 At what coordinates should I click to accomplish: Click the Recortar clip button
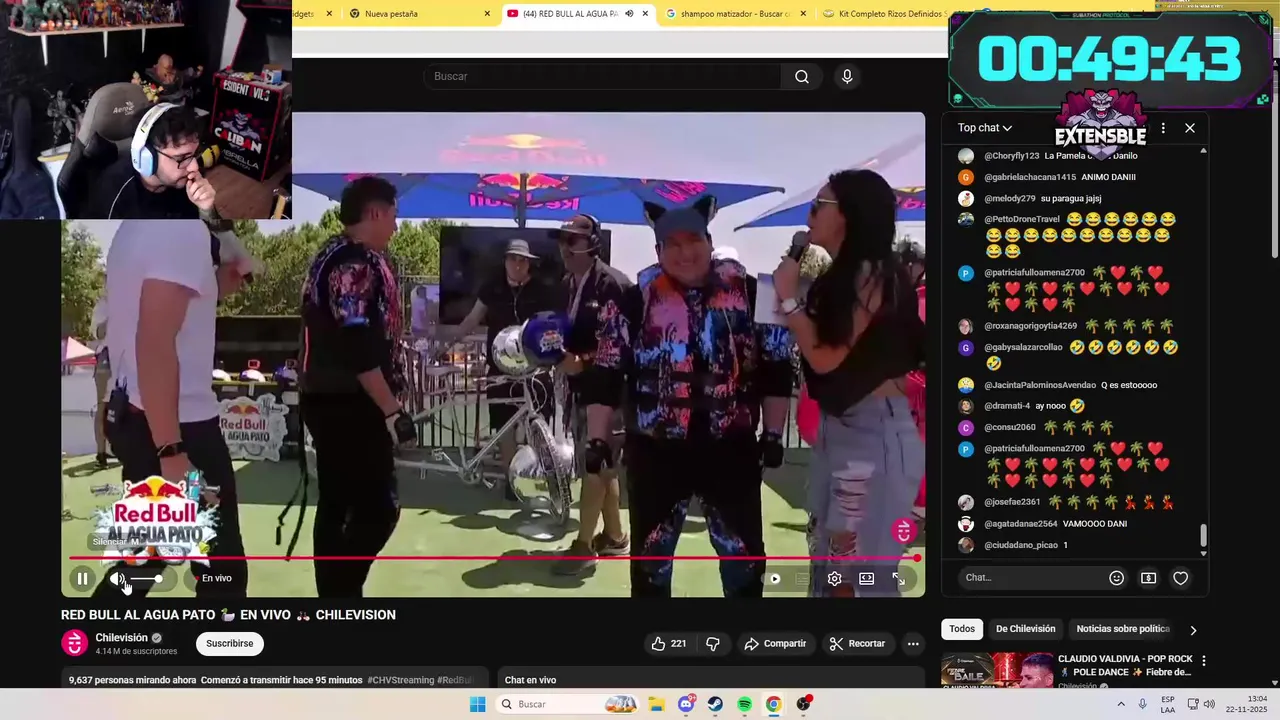click(x=858, y=643)
